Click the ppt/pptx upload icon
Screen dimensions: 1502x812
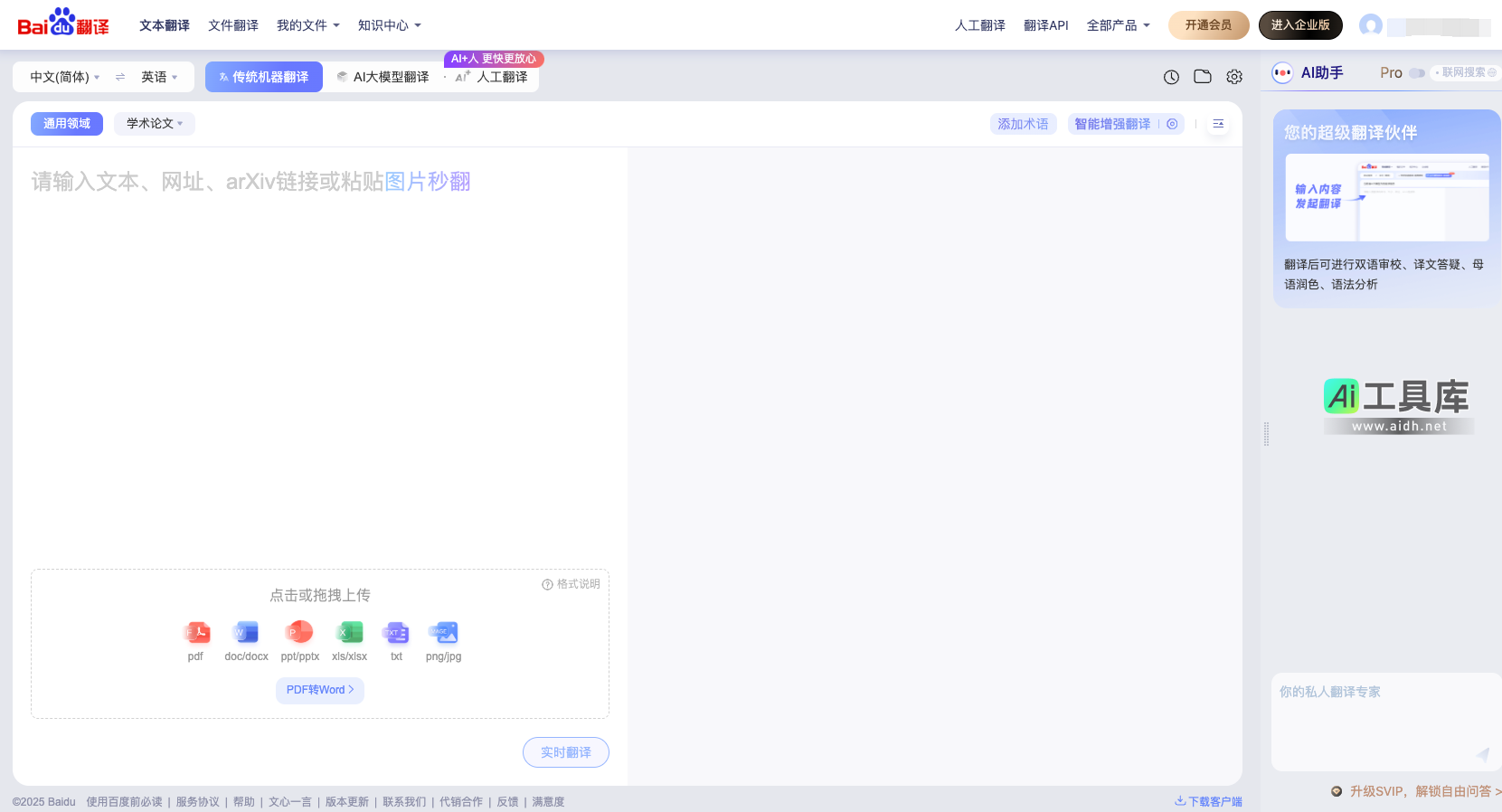(299, 633)
